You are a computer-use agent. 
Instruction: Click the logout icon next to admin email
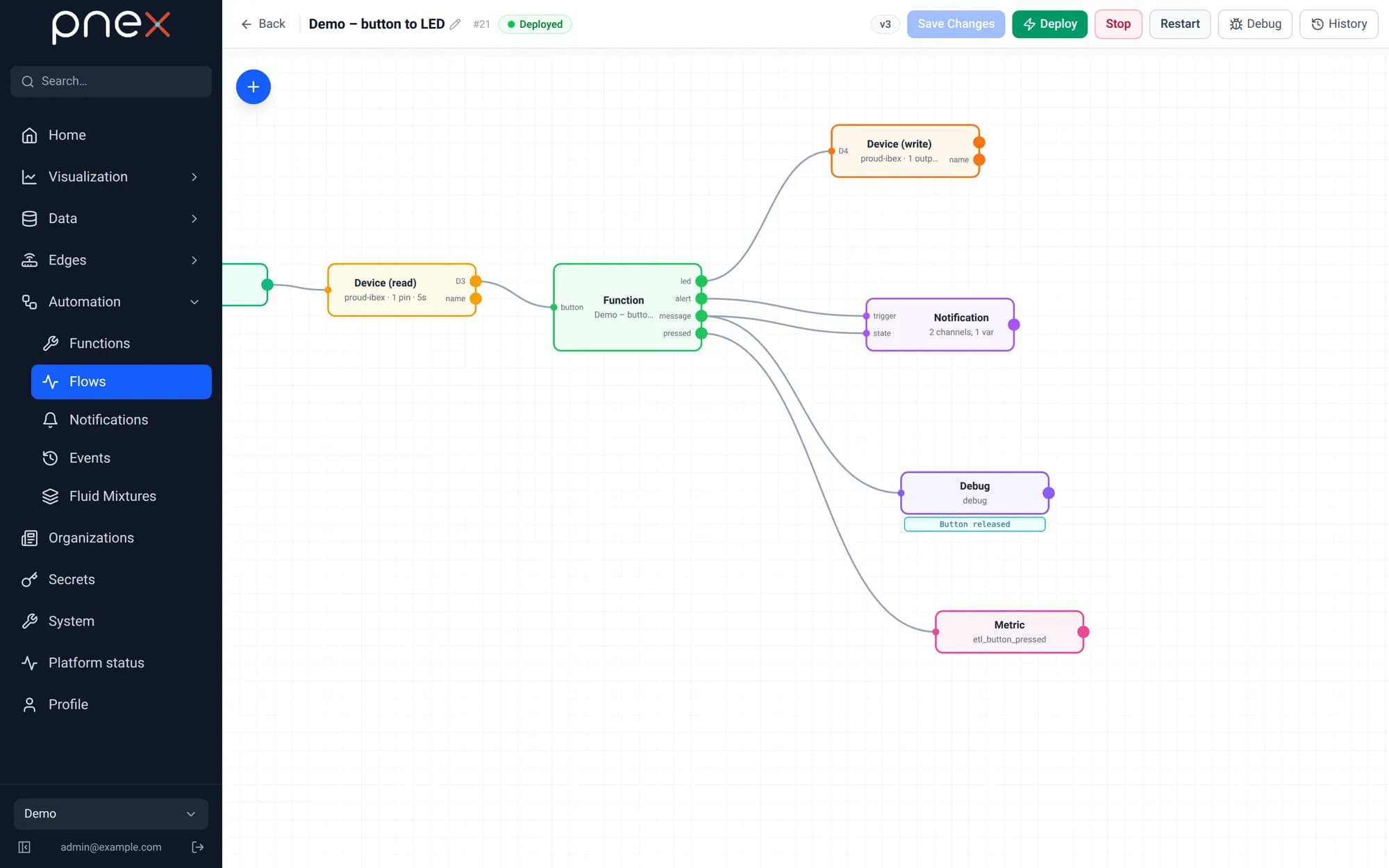(x=198, y=847)
